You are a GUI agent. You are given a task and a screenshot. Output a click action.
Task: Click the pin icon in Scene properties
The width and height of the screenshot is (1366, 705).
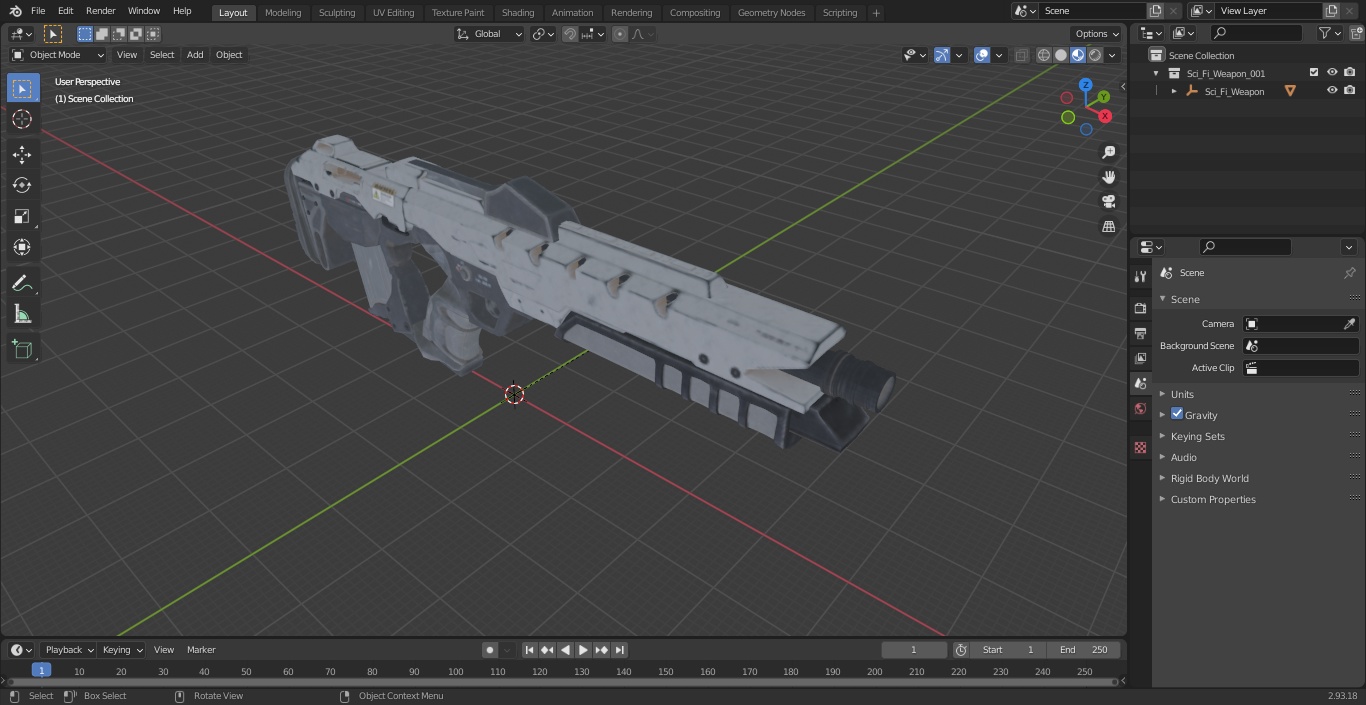coord(1349,273)
